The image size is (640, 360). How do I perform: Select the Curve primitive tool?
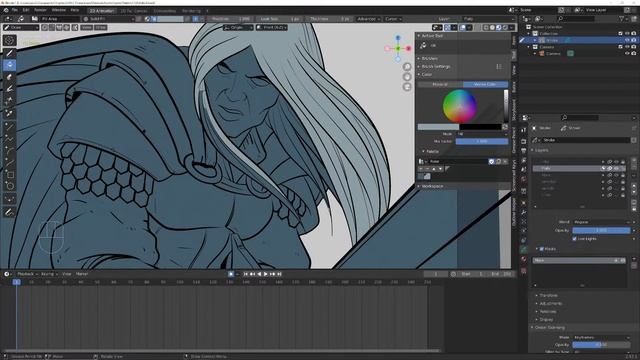[10, 163]
